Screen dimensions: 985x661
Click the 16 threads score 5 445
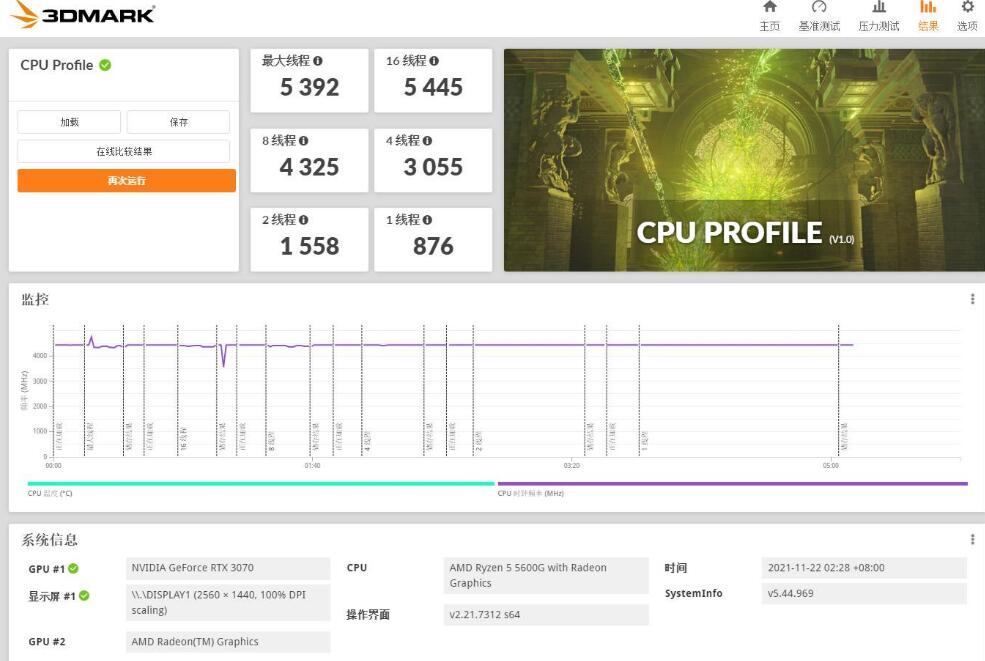(433, 87)
